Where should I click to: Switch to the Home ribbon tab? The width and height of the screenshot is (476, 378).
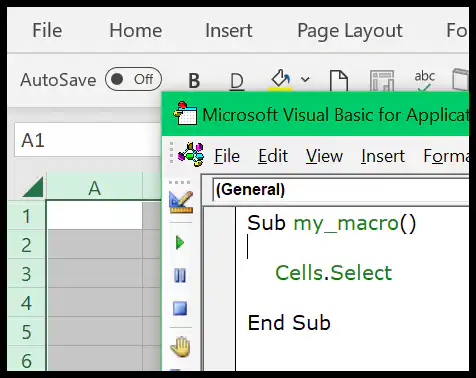(136, 30)
